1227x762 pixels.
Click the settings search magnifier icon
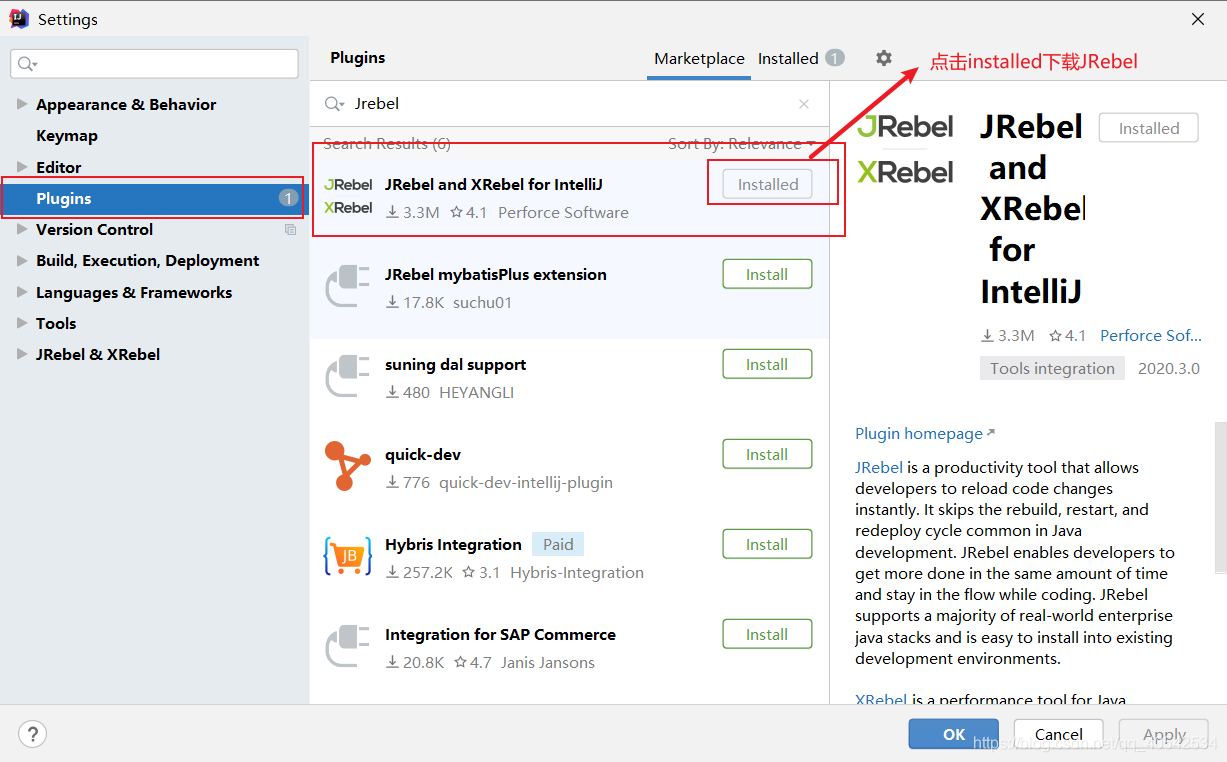click(27, 64)
